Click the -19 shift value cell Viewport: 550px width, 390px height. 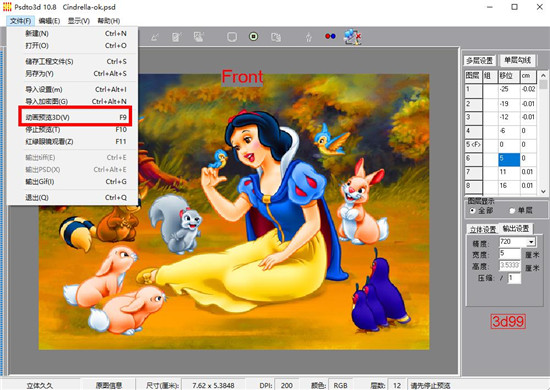point(509,105)
